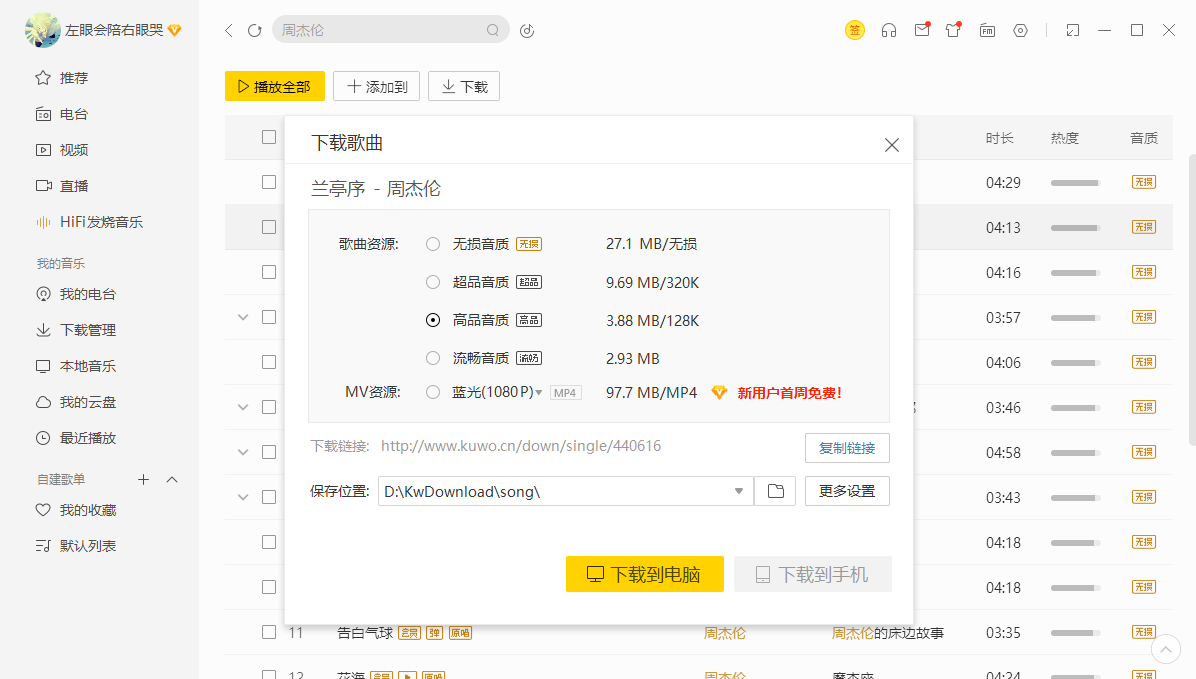The image size is (1196, 679).
Task: Select 无损音质 lossless radio option
Action: (x=433, y=244)
